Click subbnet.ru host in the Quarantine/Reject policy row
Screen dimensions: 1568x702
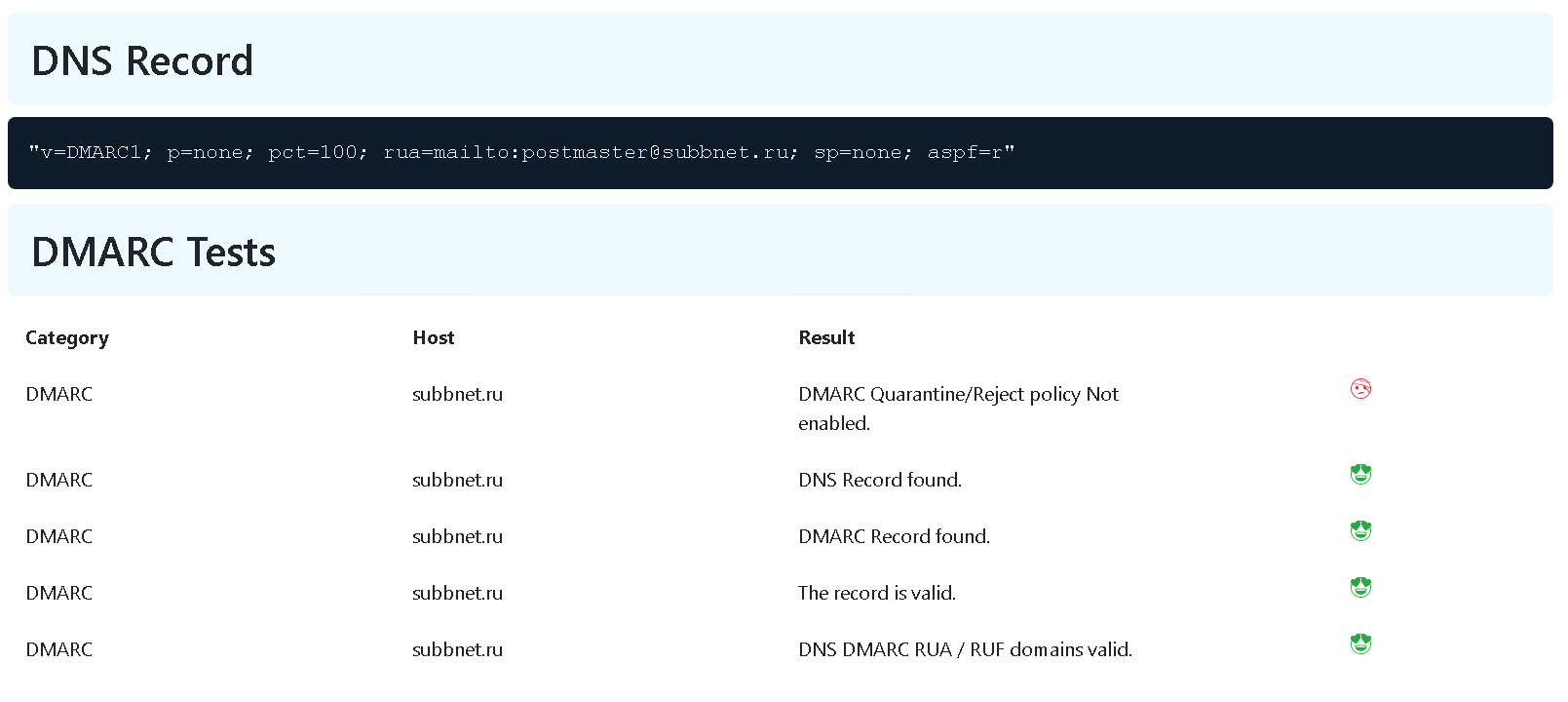coord(457,394)
